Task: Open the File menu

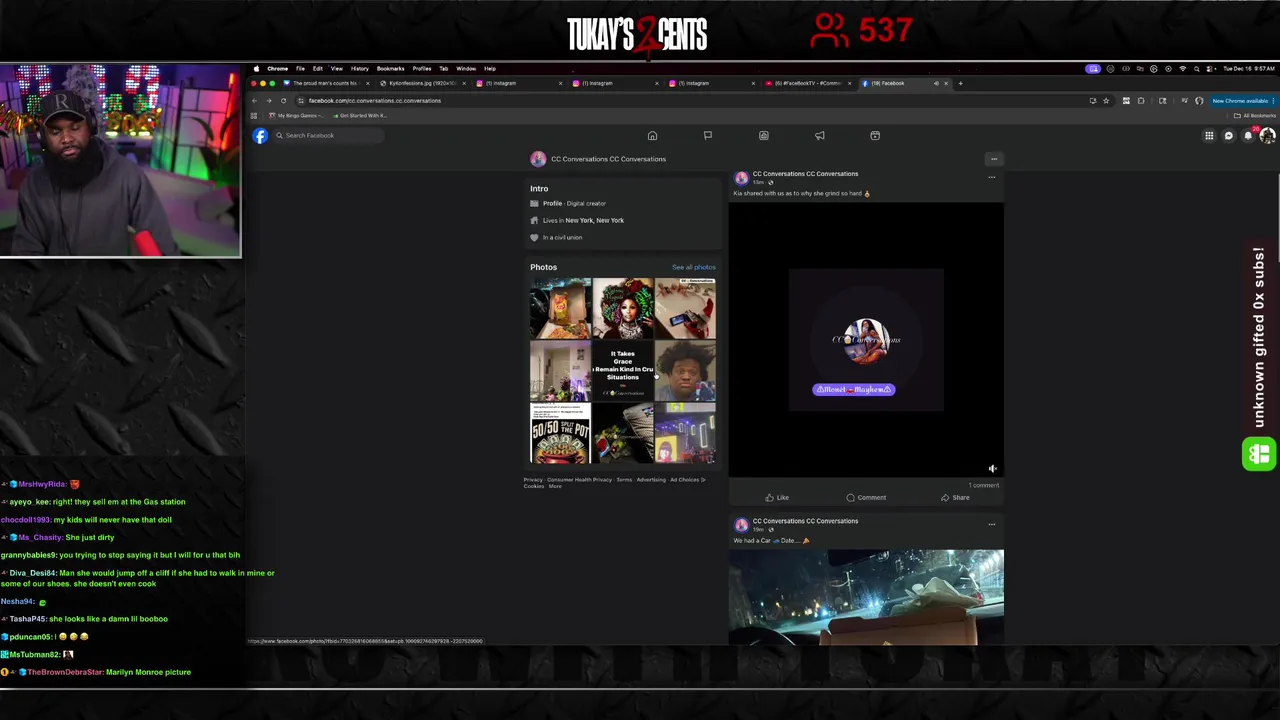Action: tap(300, 69)
